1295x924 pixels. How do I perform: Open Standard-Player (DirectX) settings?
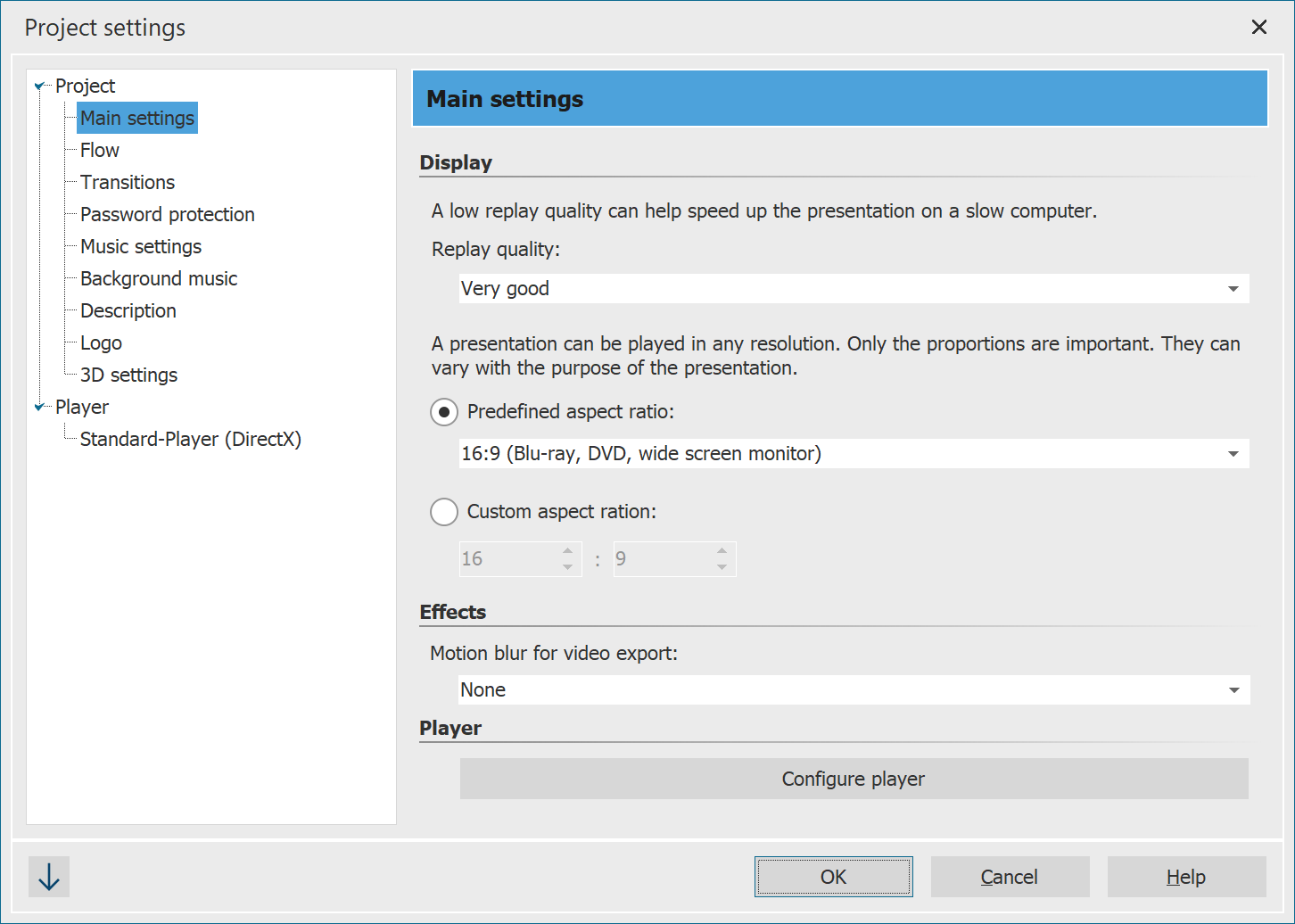point(190,439)
